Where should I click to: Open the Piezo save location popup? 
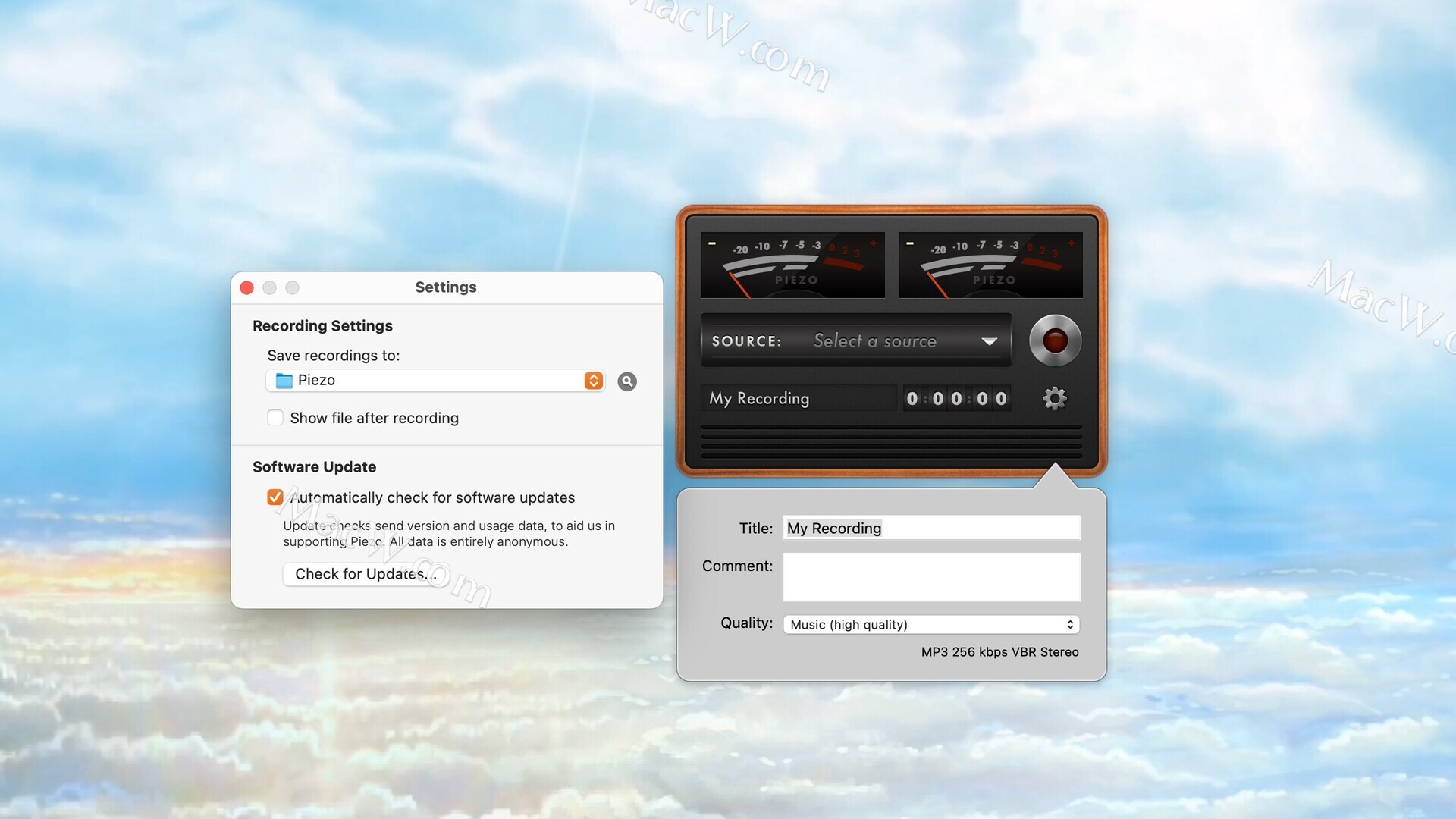435,381
